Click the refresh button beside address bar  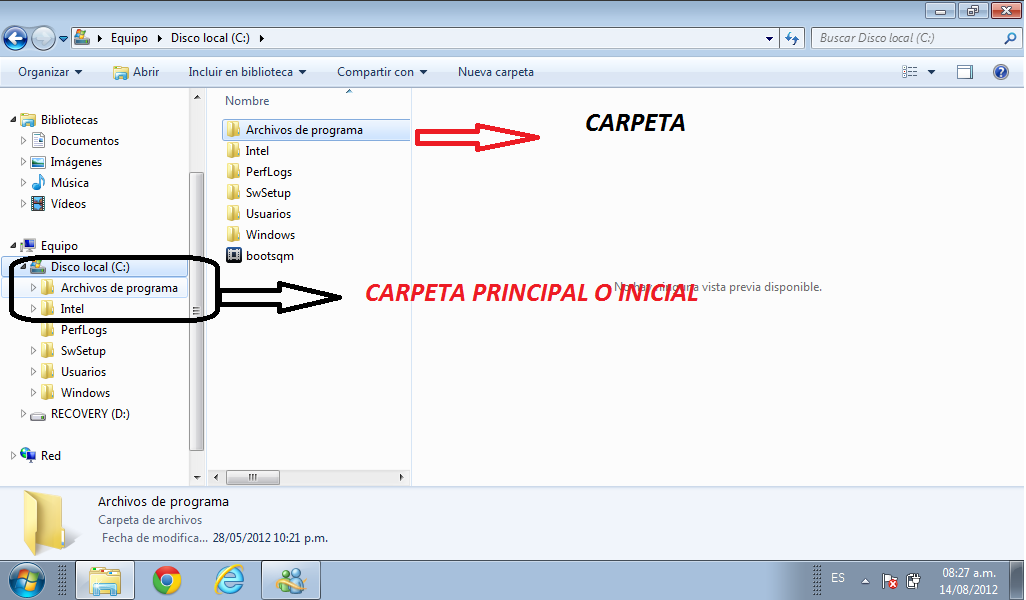coord(792,39)
